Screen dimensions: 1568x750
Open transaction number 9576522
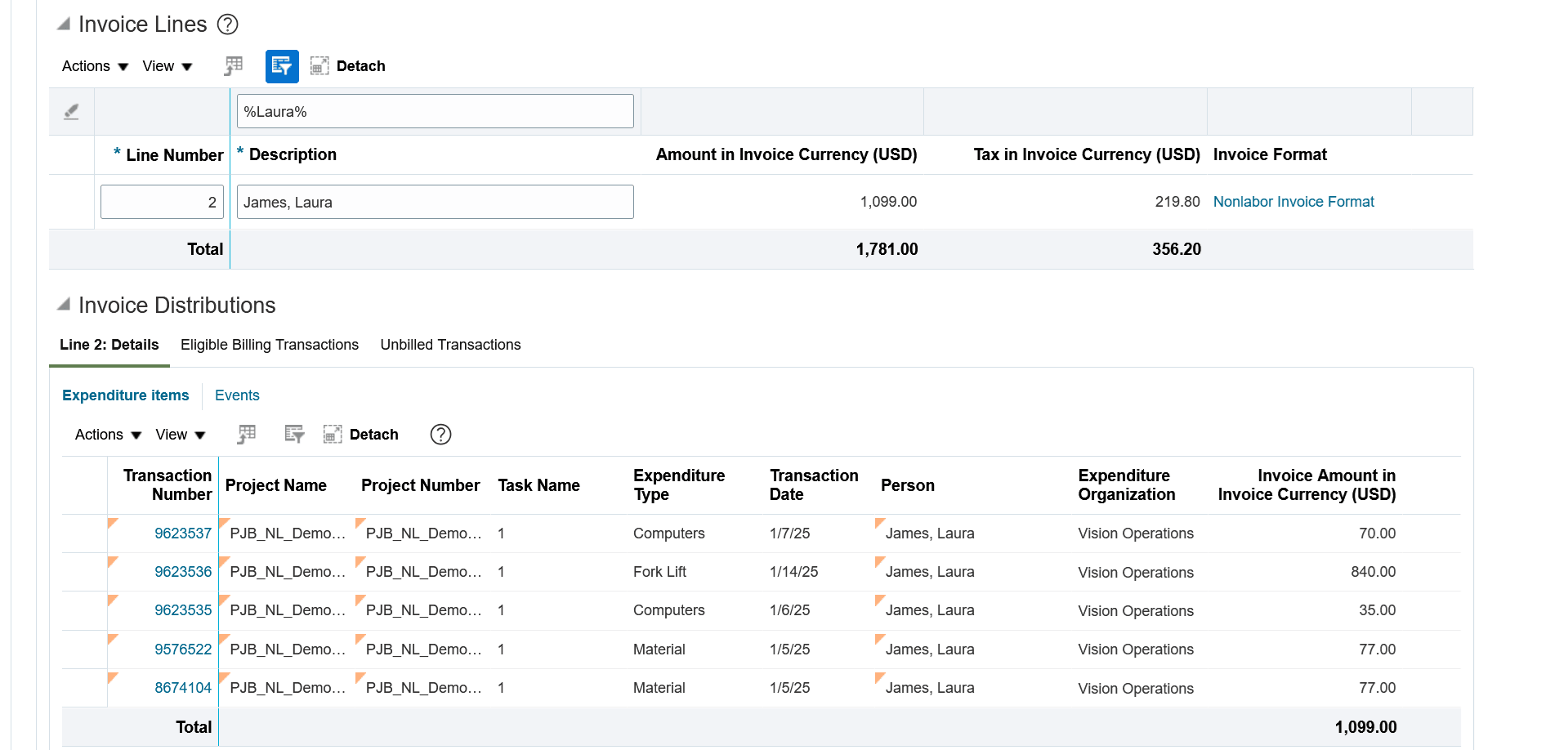(183, 650)
